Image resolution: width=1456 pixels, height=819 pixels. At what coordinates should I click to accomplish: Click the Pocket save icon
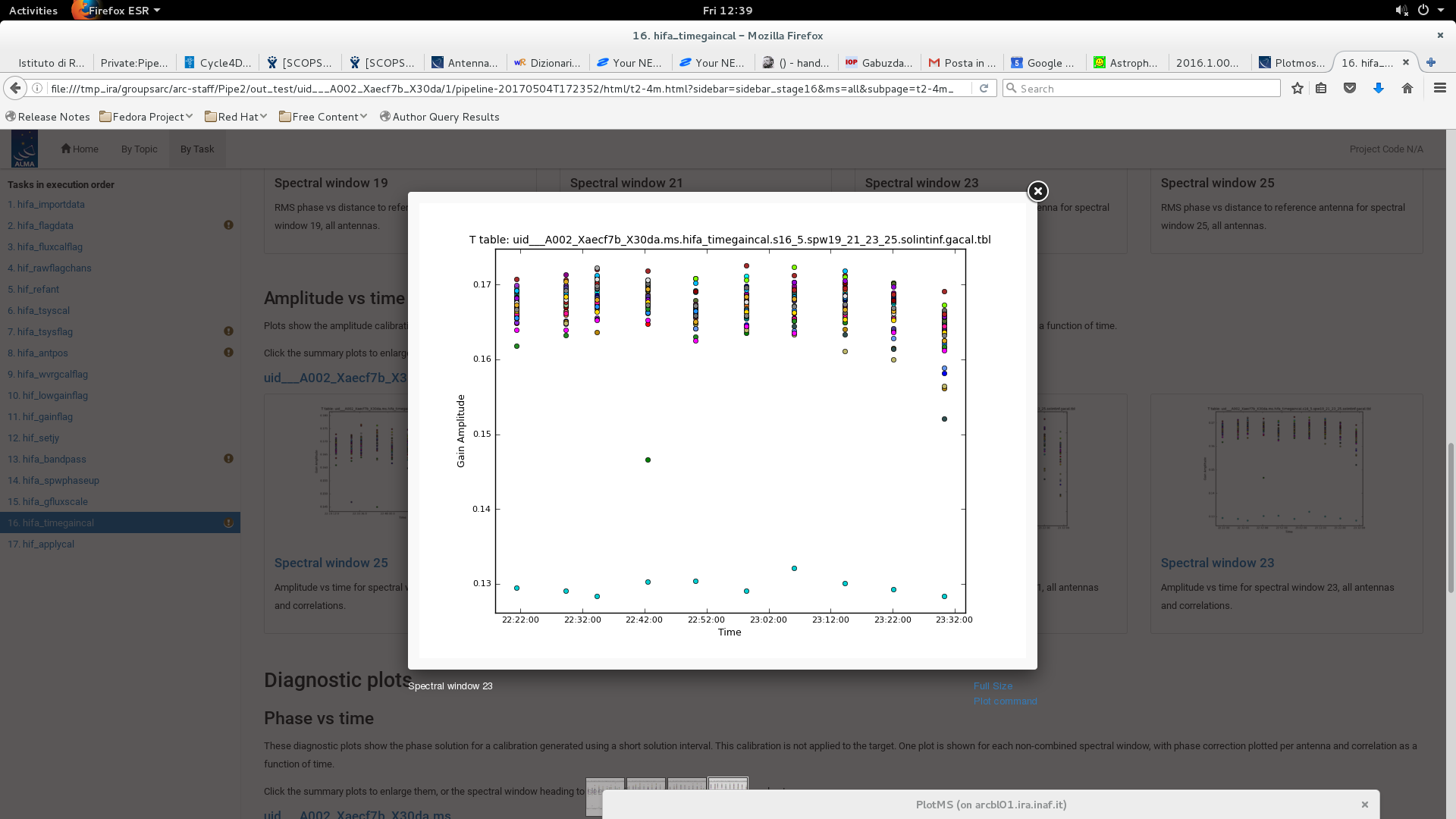click(1350, 88)
